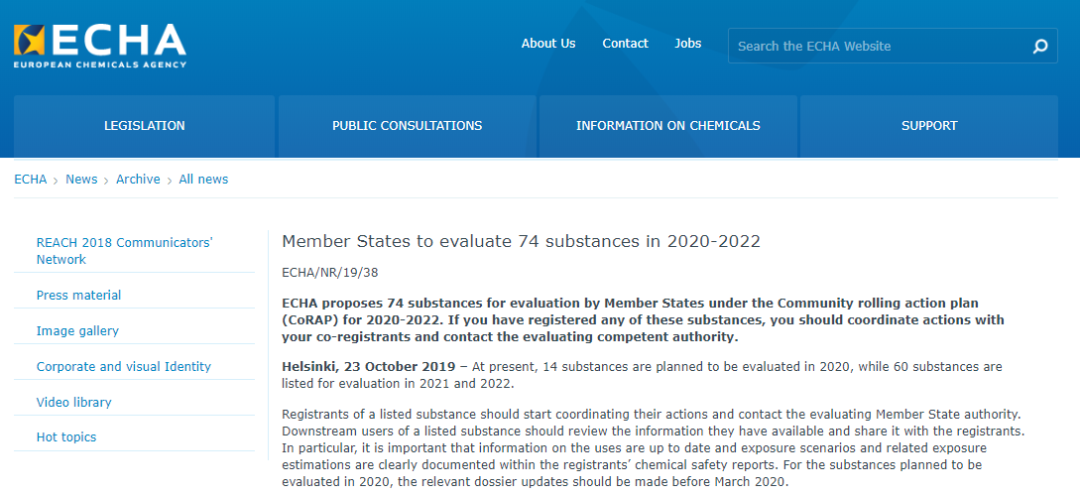Image resolution: width=1080 pixels, height=495 pixels.
Task: Click the search magnifier icon
Action: (x=1040, y=46)
